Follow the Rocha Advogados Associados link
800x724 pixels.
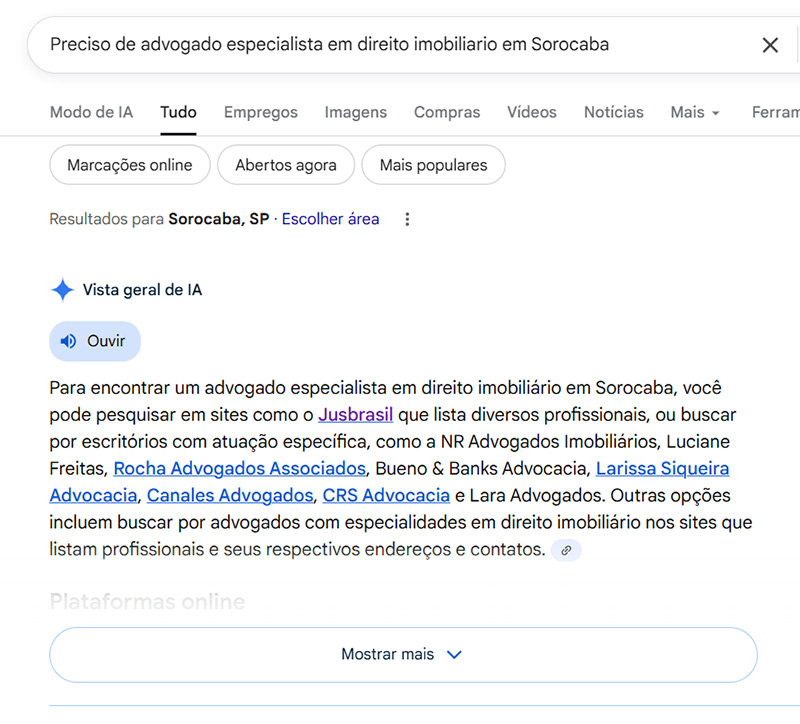click(239, 468)
